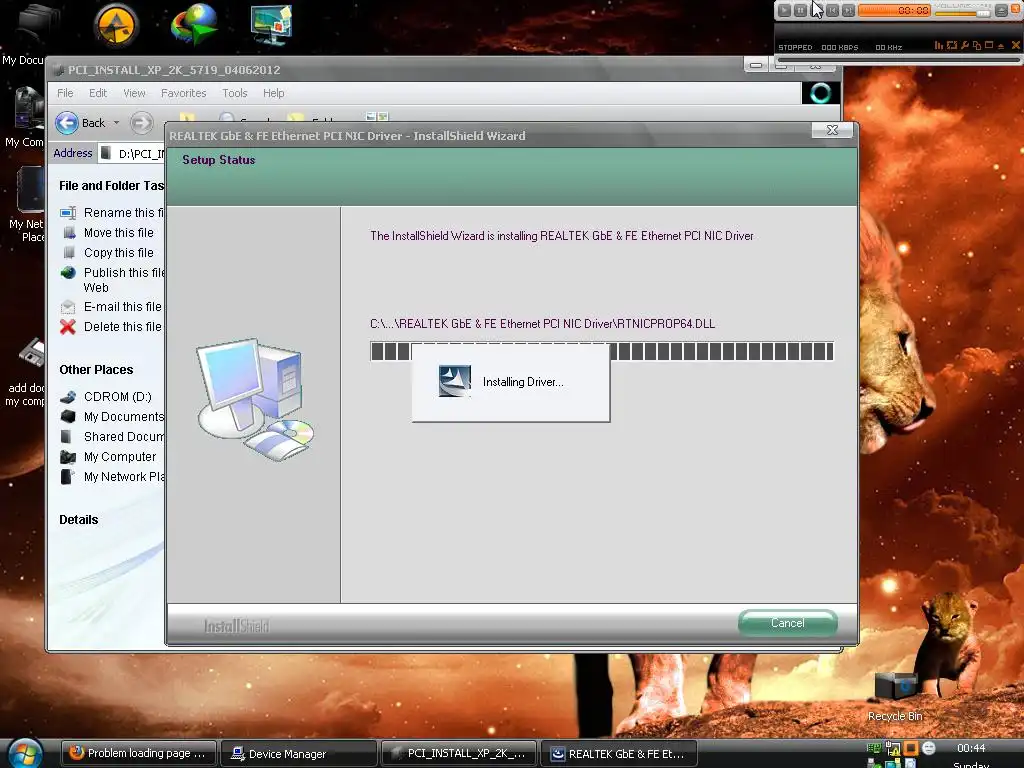
Task: Click the E-mail envelope icon
Action: tap(68, 306)
